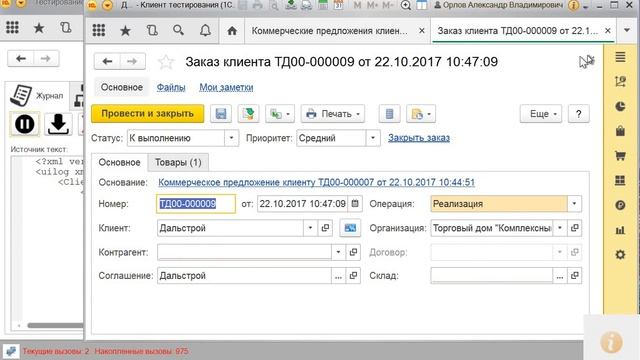
Task: Open notifications bell icon
Action: click(x=205, y=30)
